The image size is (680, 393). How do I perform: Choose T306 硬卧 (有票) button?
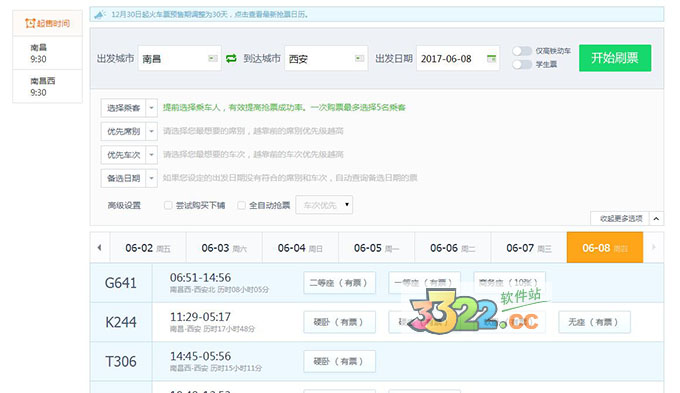339,361
